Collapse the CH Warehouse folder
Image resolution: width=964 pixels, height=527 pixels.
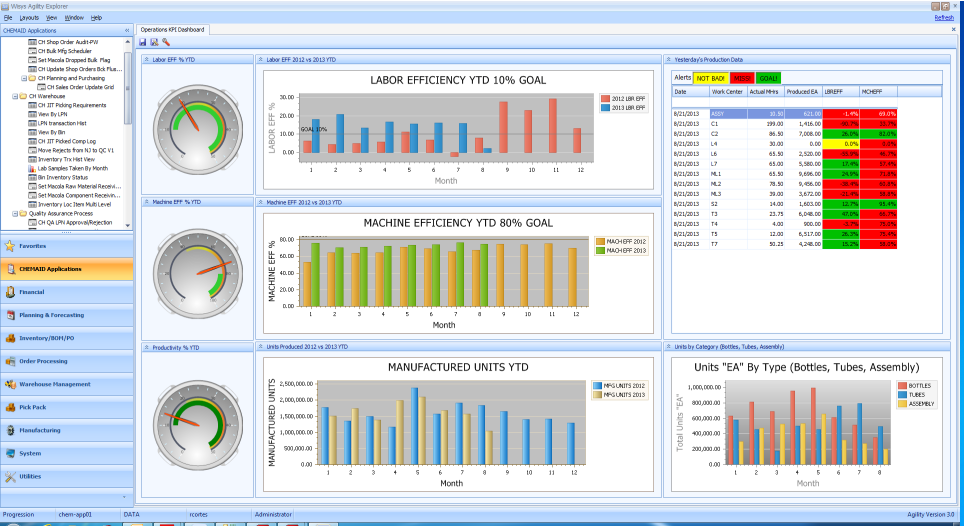tap(14, 96)
